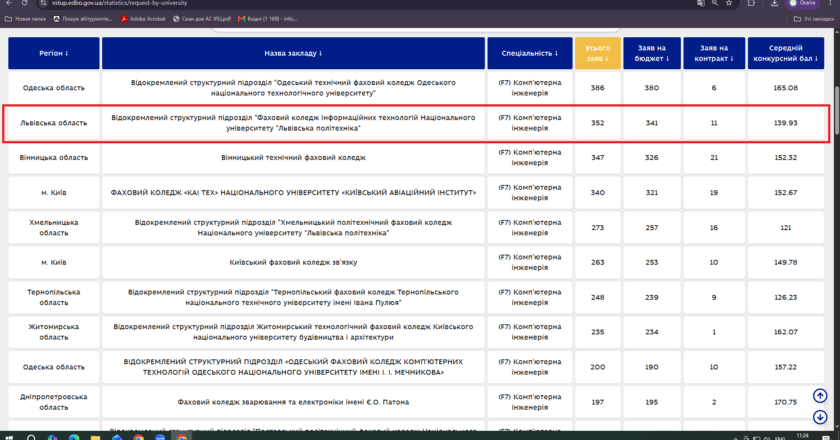Open the site information icon beside the URL

44,3
